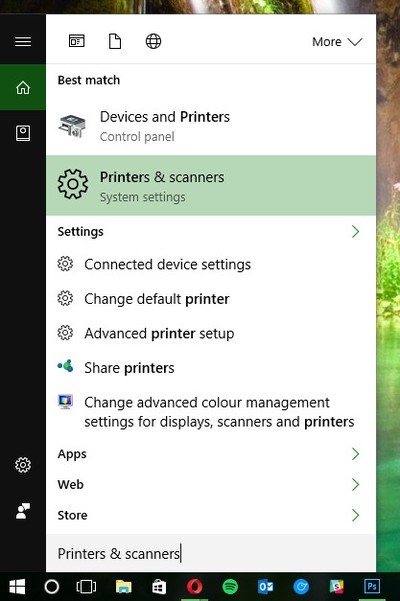Click the Printers & scanners gear icon
The height and width of the screenshot is (601, 400).
(x=73, y=184)
